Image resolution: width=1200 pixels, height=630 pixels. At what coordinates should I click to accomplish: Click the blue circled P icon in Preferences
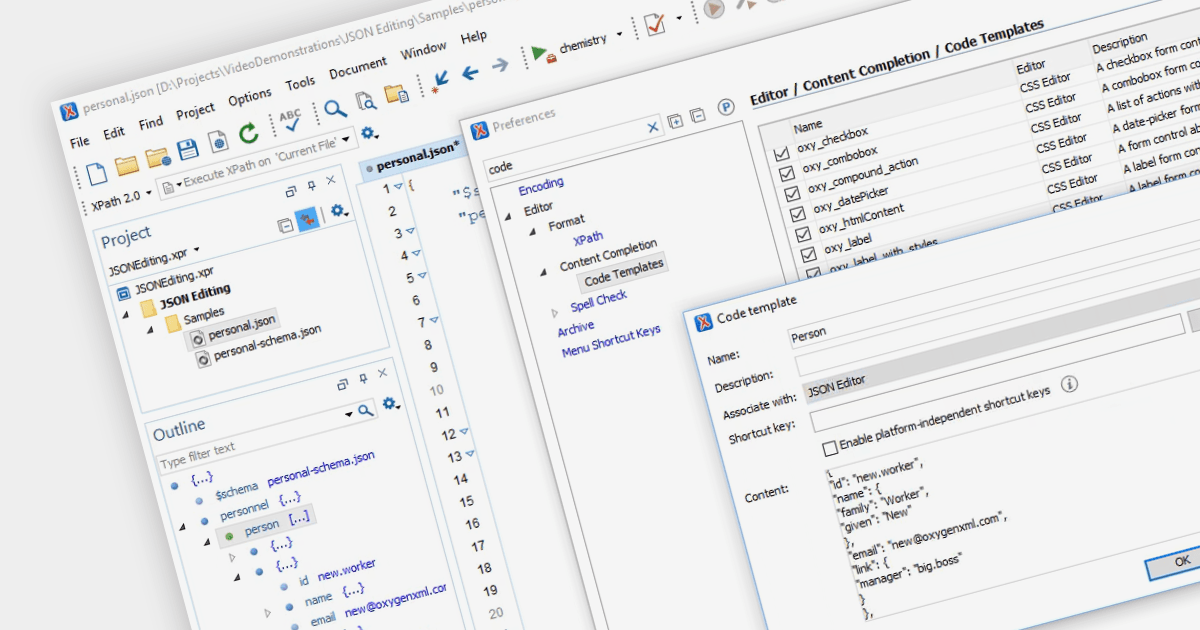[x=726, y=106]
